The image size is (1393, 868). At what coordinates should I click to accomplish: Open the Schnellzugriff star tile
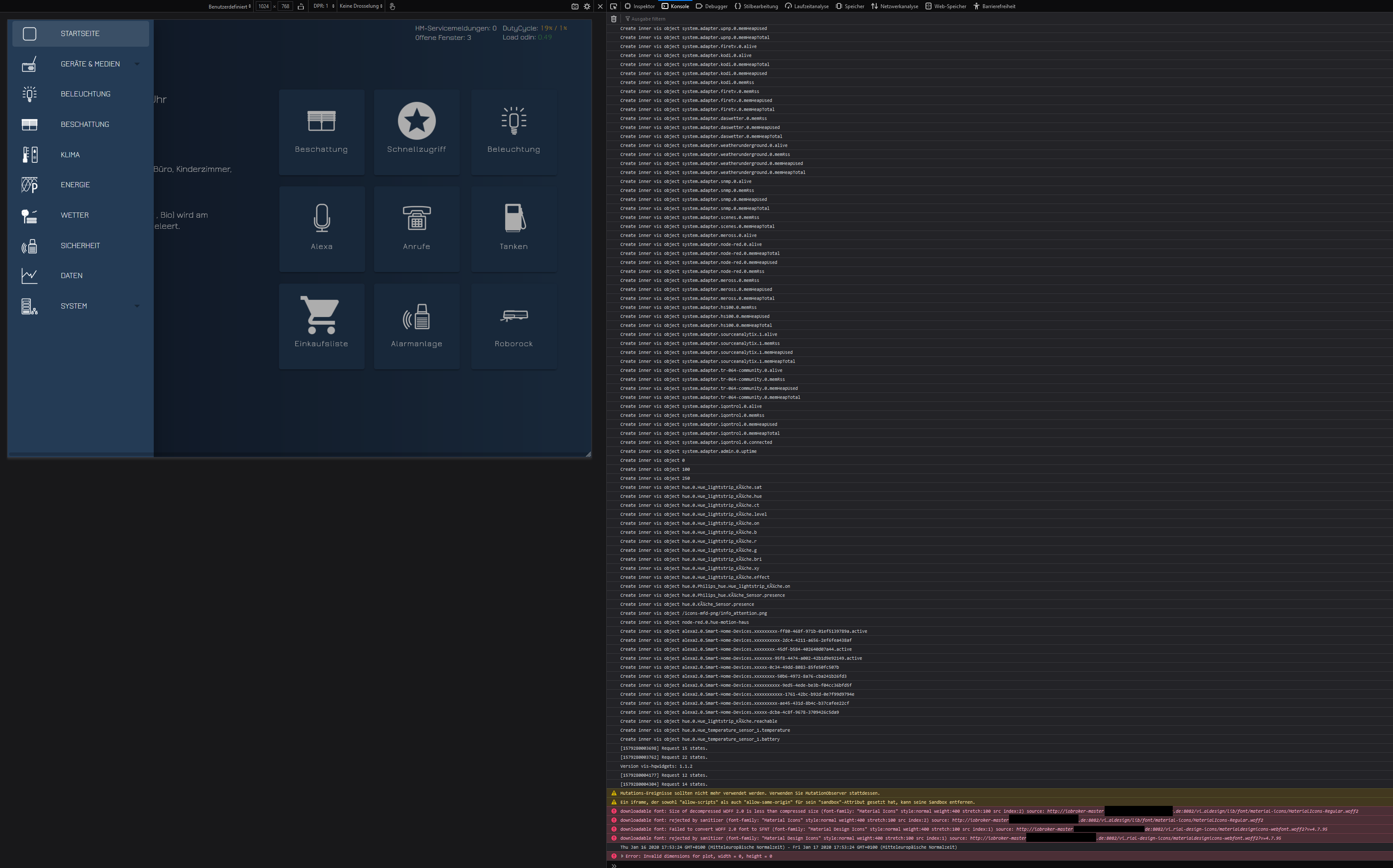click(x=416, y=132)
